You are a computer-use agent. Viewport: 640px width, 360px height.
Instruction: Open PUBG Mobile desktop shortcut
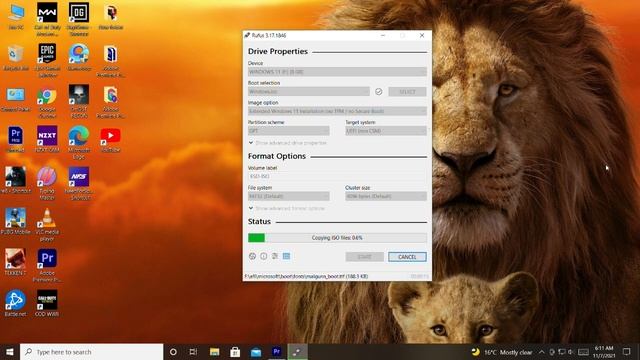(x=16, y=221)
